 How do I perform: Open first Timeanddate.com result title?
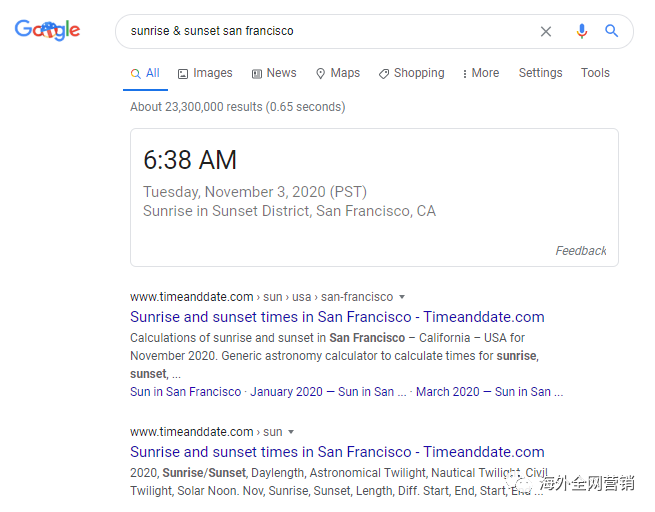[x=337, y=317]
